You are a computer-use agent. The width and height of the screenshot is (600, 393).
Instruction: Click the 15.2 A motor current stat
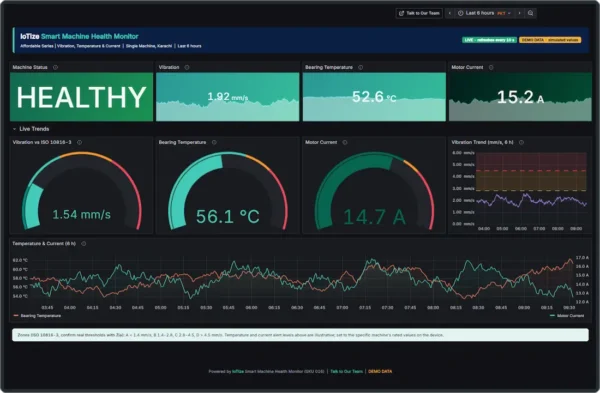[520, 97]
